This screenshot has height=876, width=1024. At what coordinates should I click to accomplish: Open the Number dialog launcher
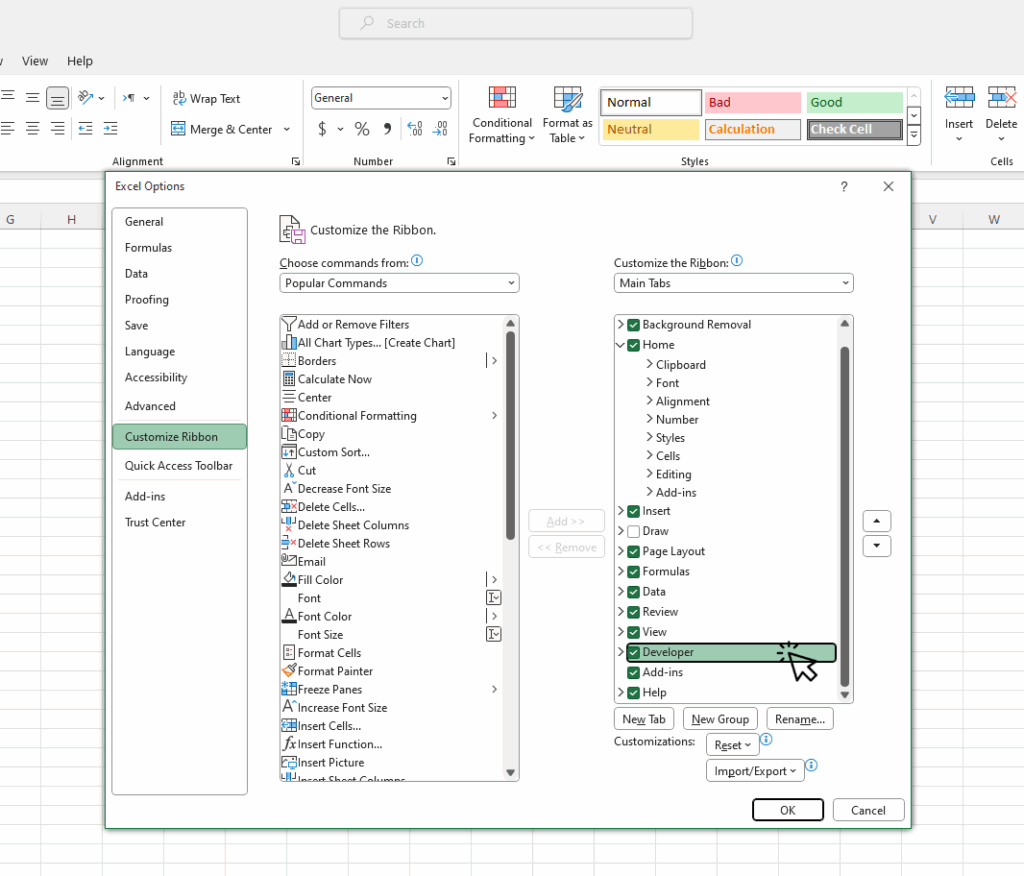[x=451, y=161]
